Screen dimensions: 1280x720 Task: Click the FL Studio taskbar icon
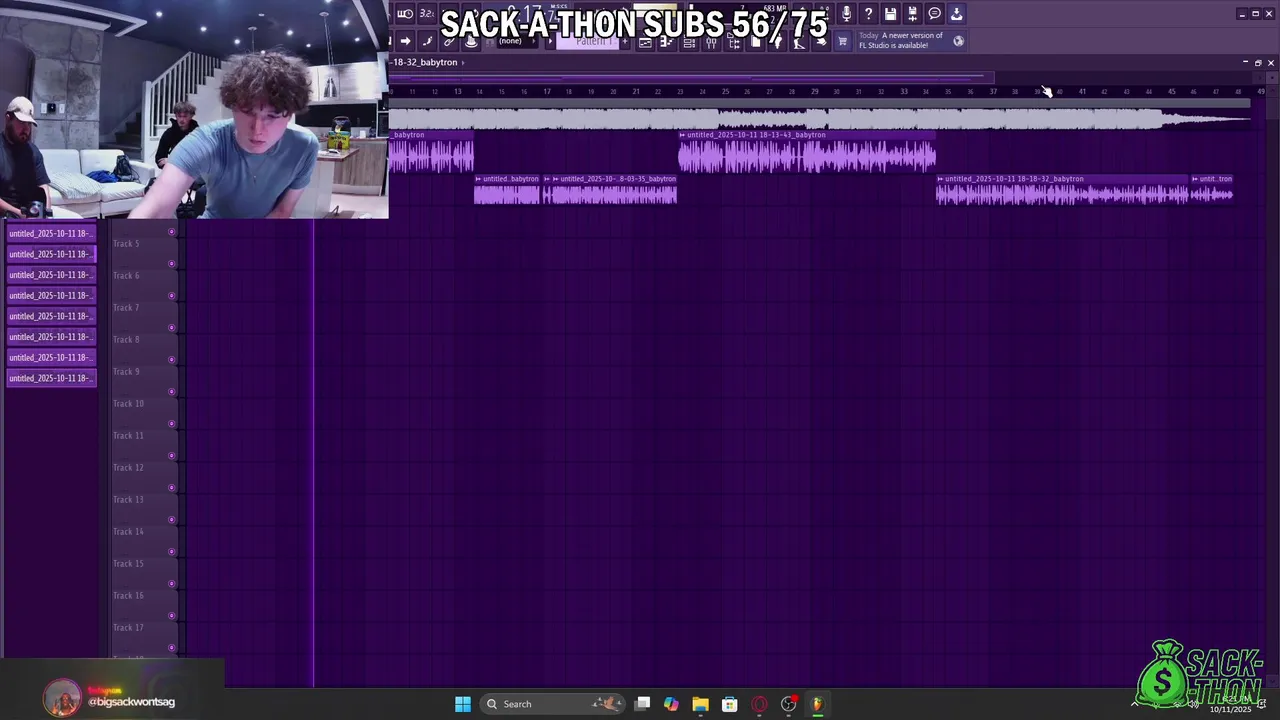817,704
